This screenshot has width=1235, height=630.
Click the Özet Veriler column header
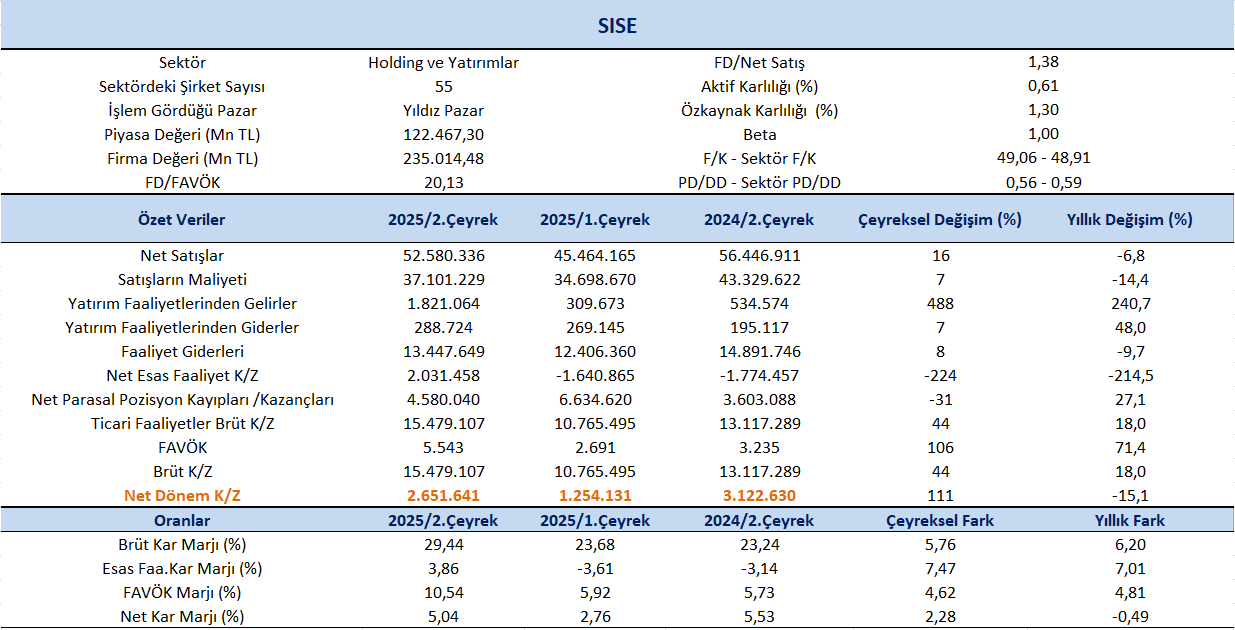click(181, 219)
